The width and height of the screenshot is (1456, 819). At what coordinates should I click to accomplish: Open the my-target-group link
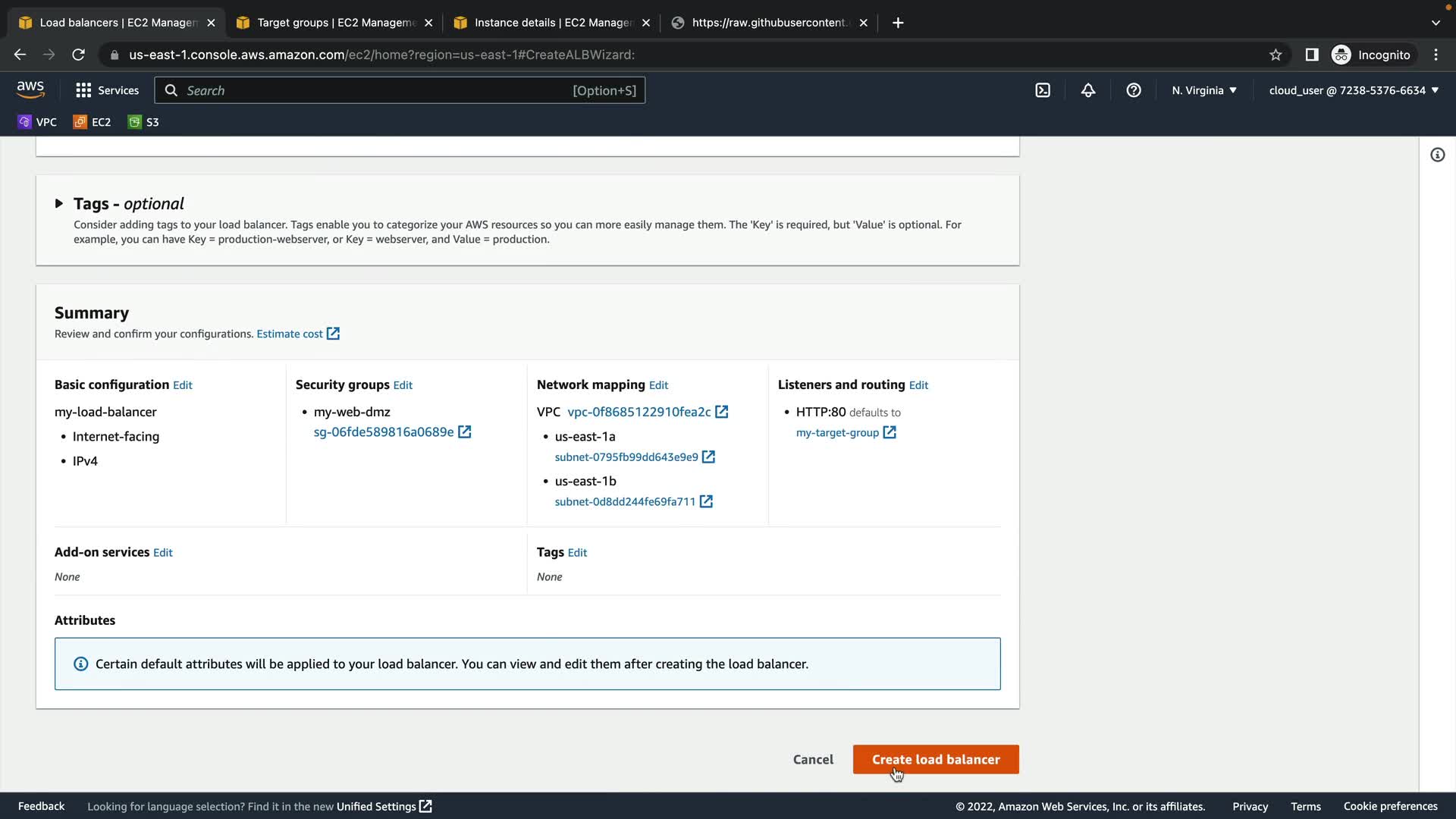[x=837, y=433]
